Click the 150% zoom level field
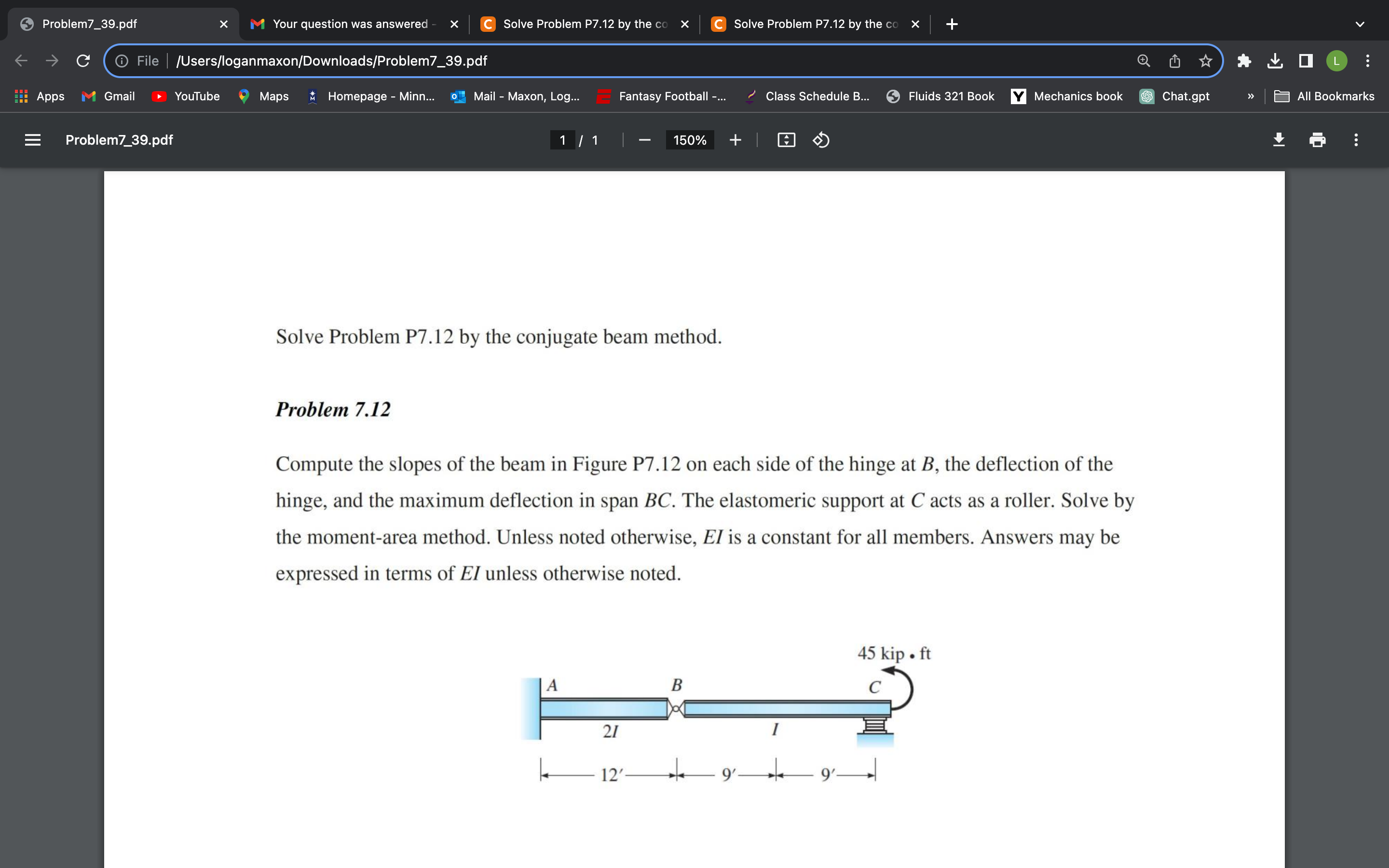 [689, 140]
